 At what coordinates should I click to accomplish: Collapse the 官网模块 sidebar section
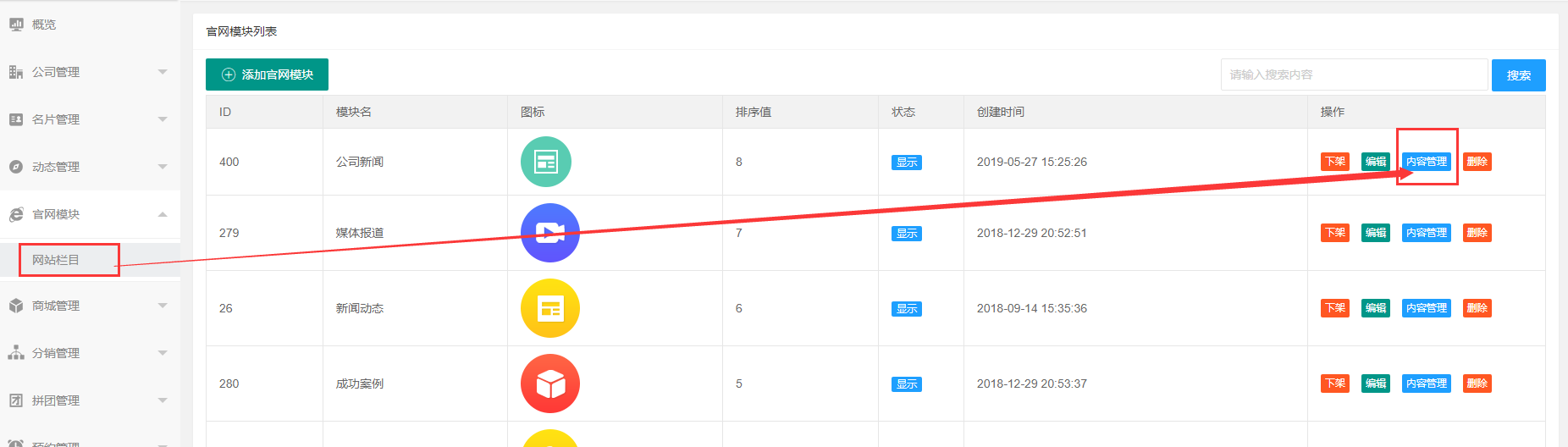coord(163,214)
